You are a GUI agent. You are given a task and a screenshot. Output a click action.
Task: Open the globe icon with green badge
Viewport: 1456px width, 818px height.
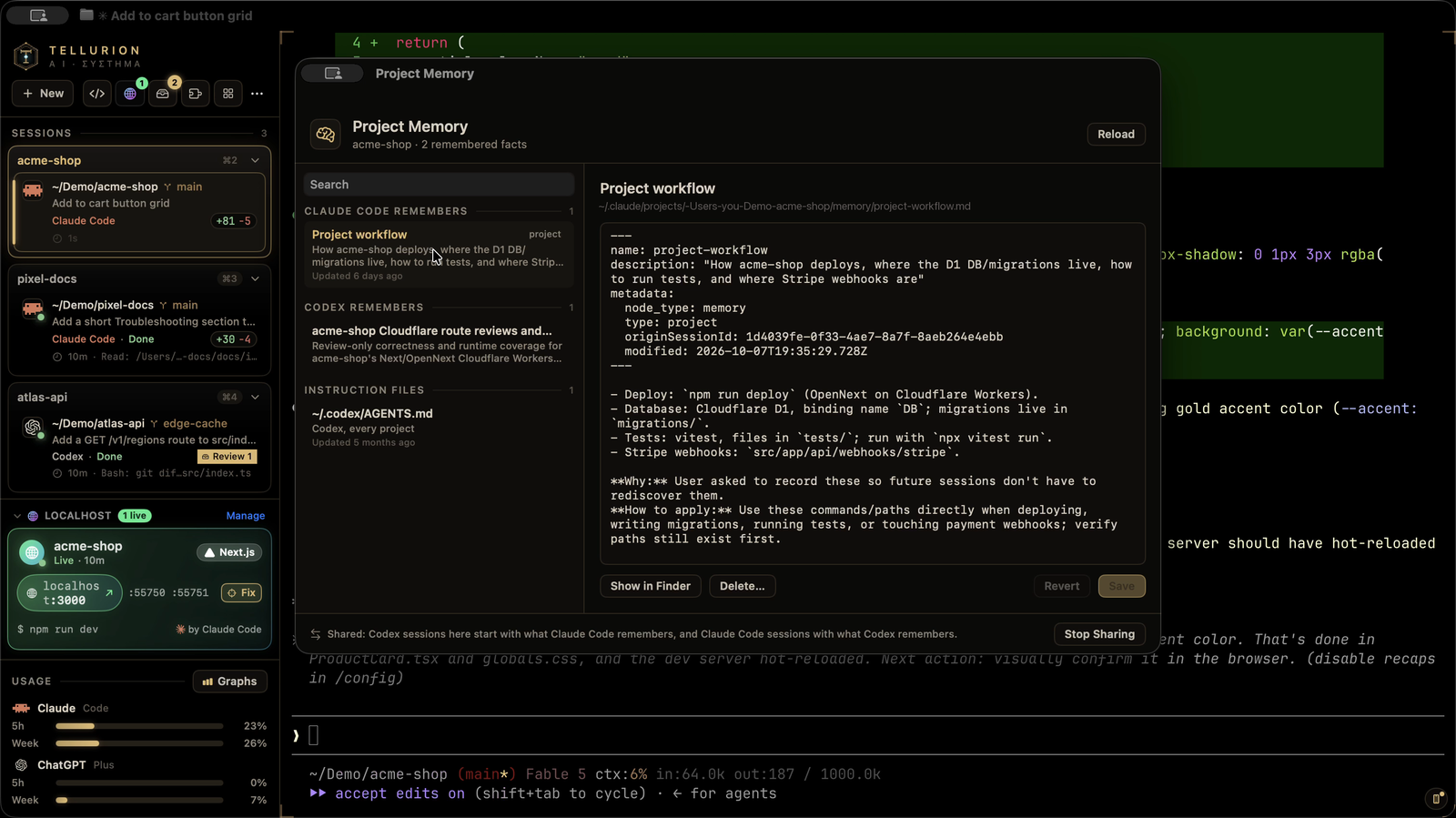point(130,94)
